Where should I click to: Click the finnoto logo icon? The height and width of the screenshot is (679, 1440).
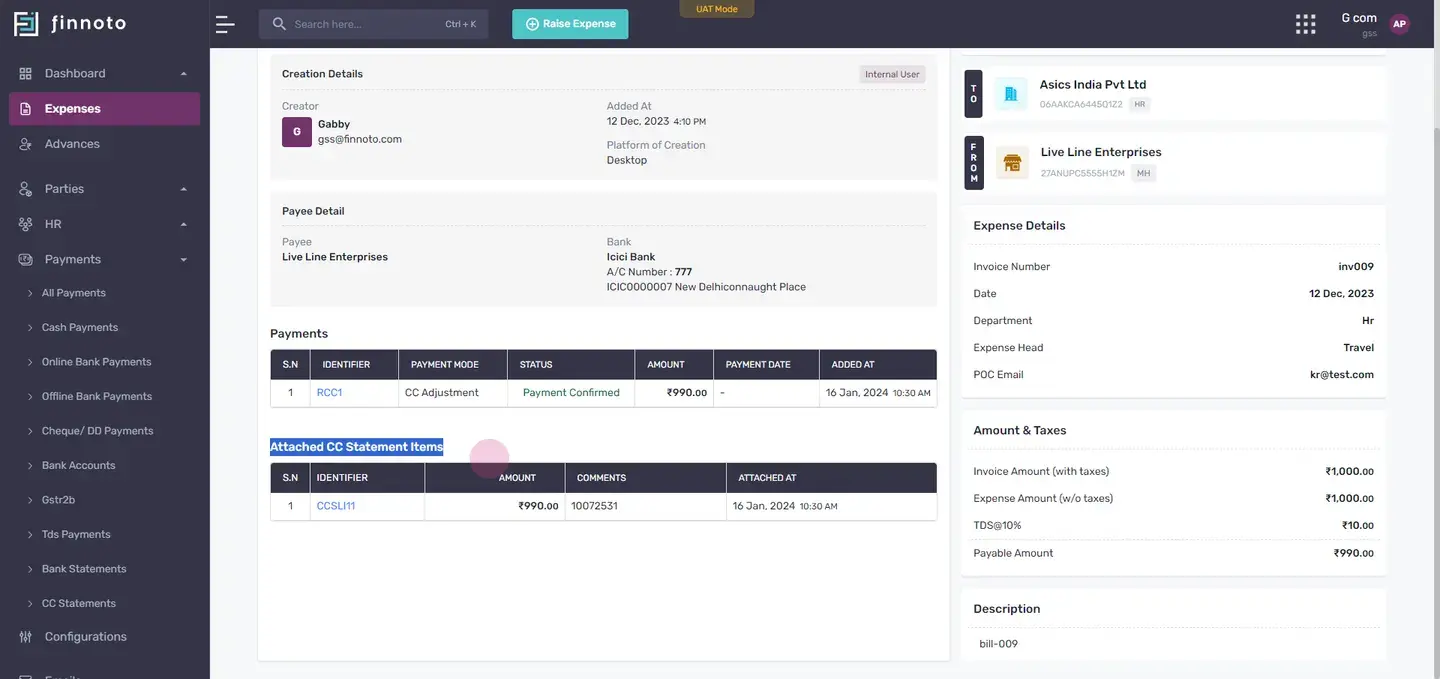click(26, 24)
